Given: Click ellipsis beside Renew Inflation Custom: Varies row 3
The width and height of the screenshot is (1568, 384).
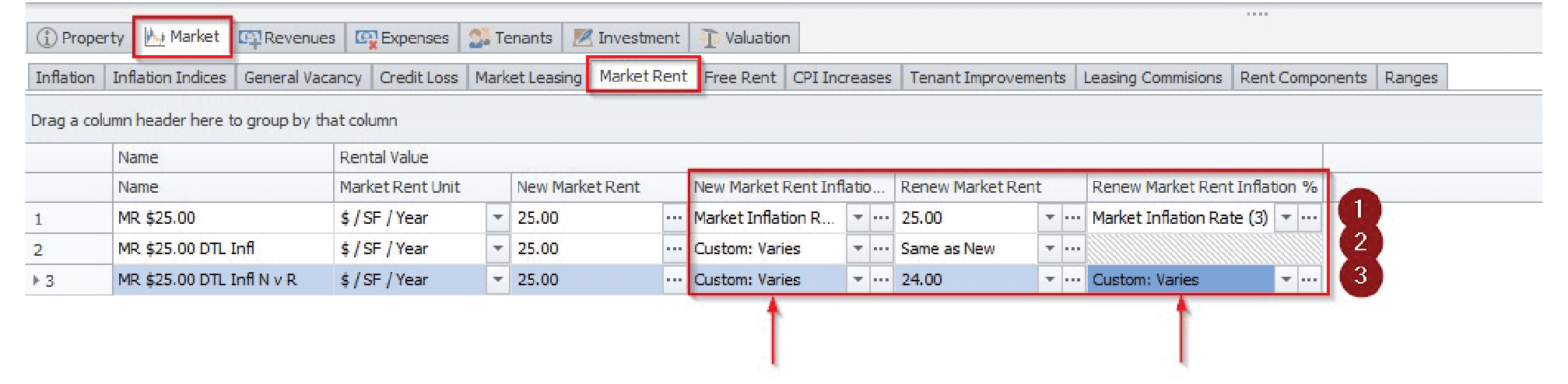Looking at the screenshot, I should (x=1310, y=279).
